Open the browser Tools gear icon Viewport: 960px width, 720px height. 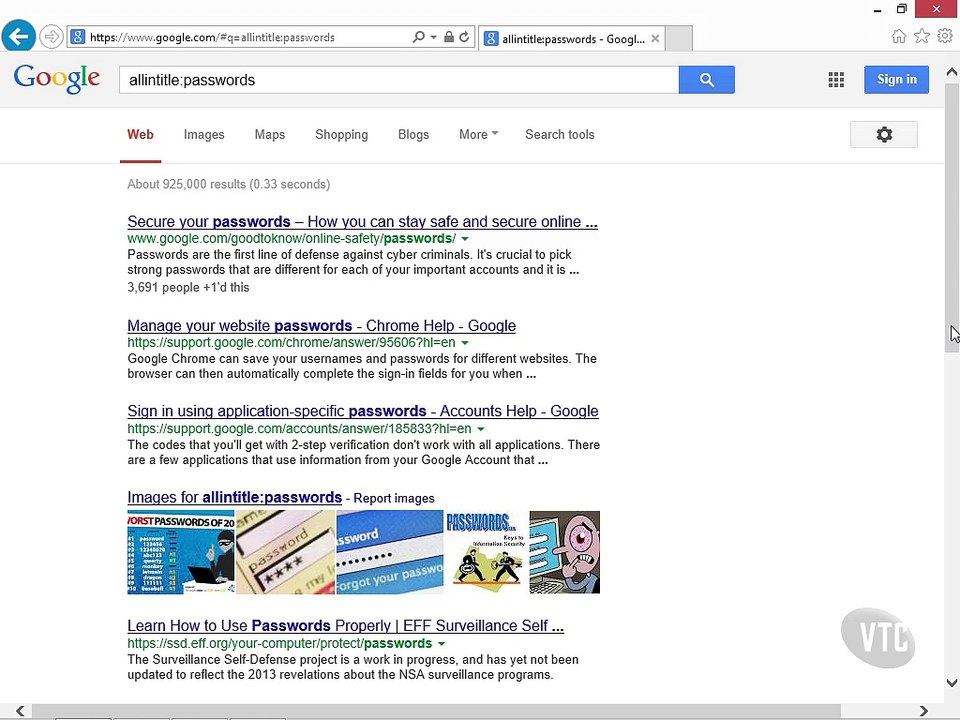coord(945,36)
